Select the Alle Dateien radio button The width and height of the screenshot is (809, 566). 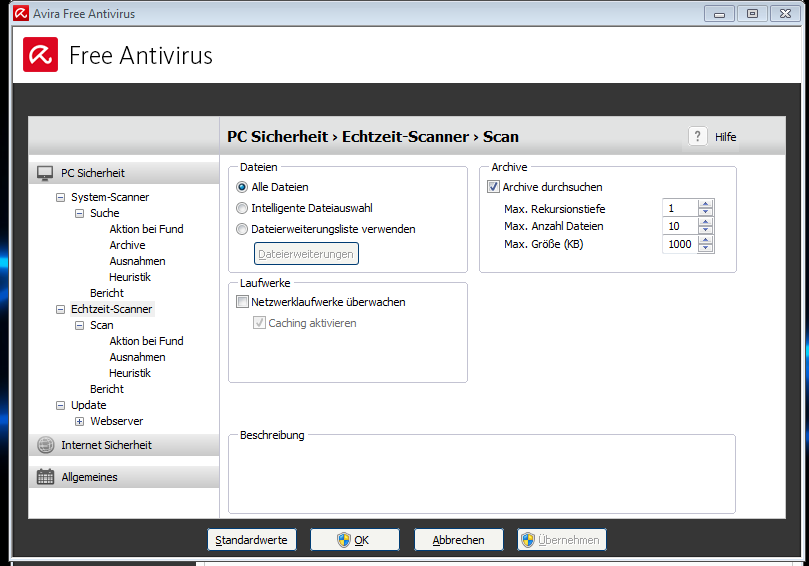(241, 187)
